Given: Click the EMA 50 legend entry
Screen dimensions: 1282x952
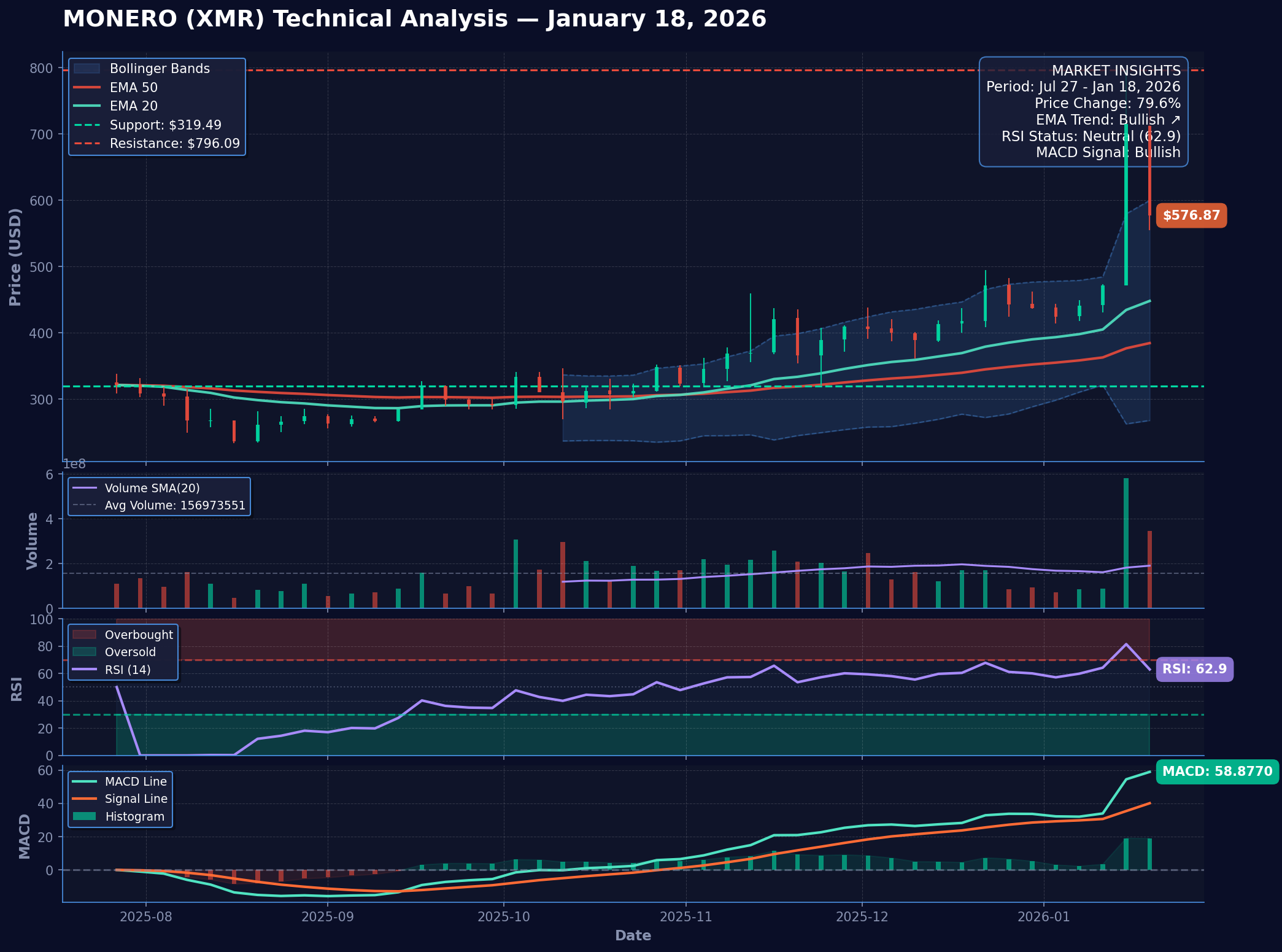Looking at the screenshot, I should (133, 88).
